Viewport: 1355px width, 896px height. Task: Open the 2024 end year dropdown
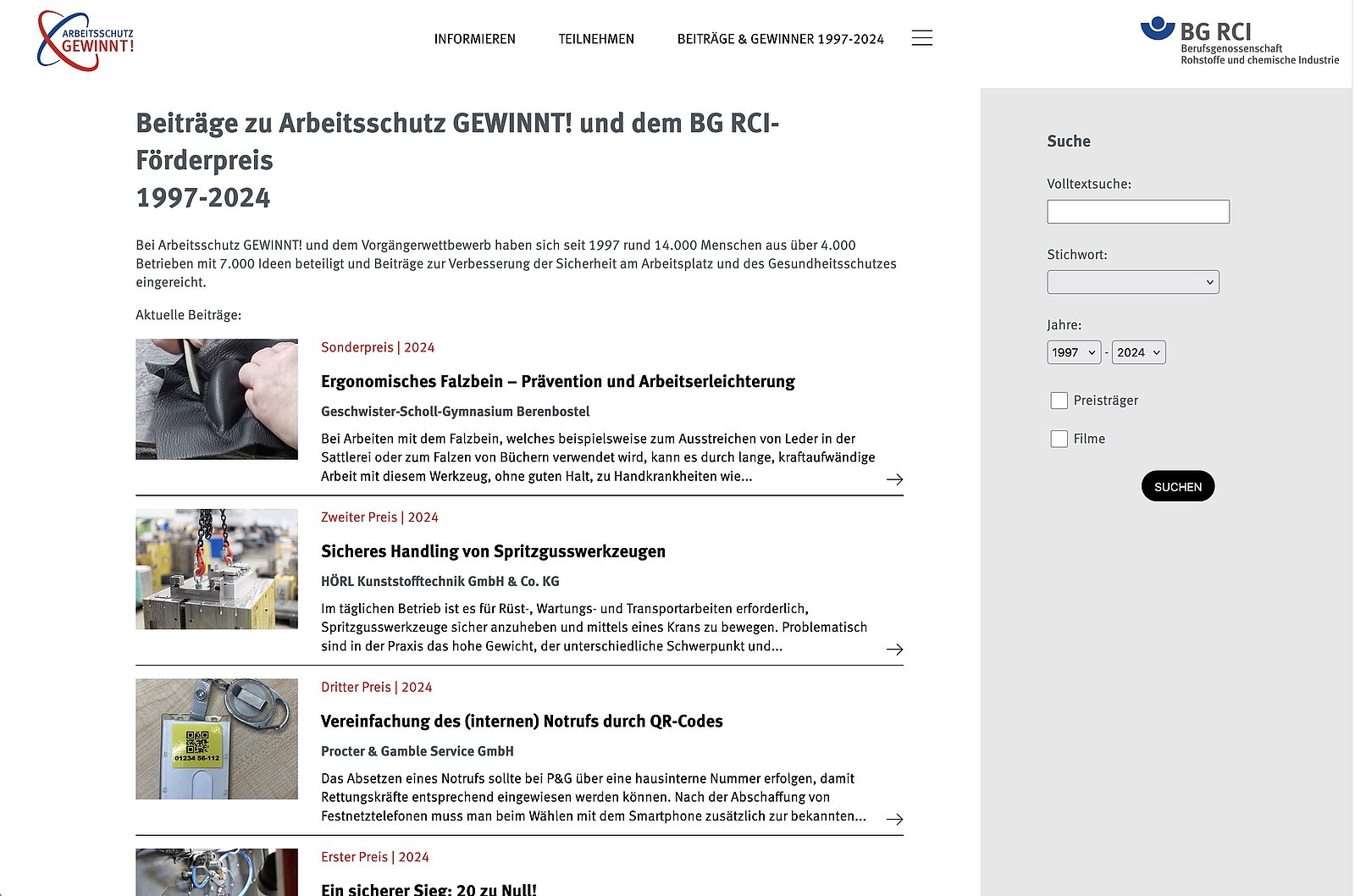point(1139,352)
